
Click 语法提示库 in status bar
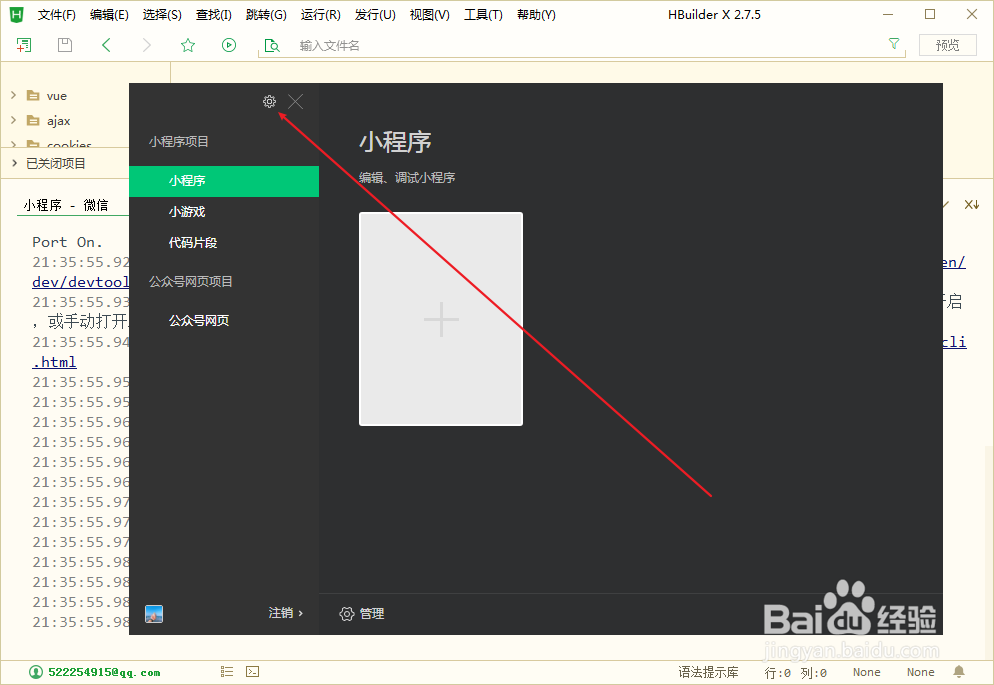tap(708, 672)
